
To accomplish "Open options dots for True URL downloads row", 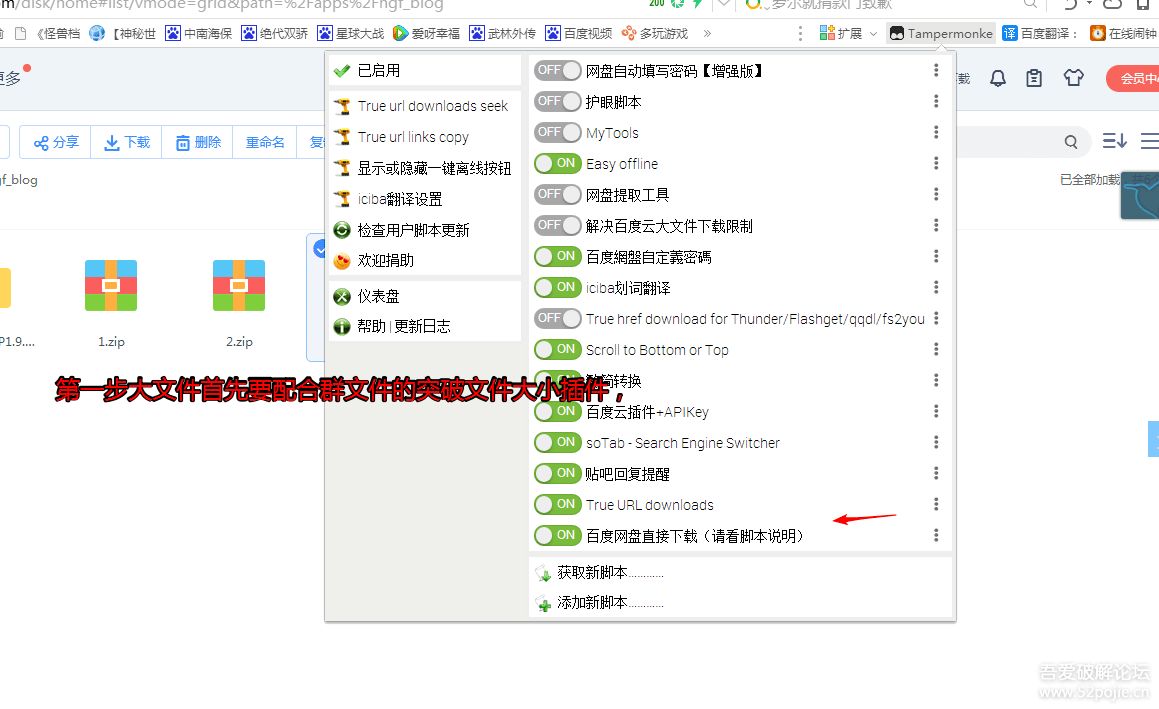I will tap(936, 505).
